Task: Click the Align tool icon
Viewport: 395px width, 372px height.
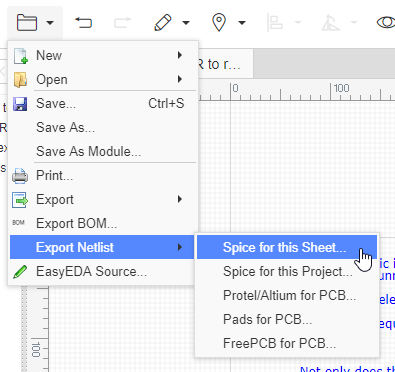Action: click(x=275, y=23)
